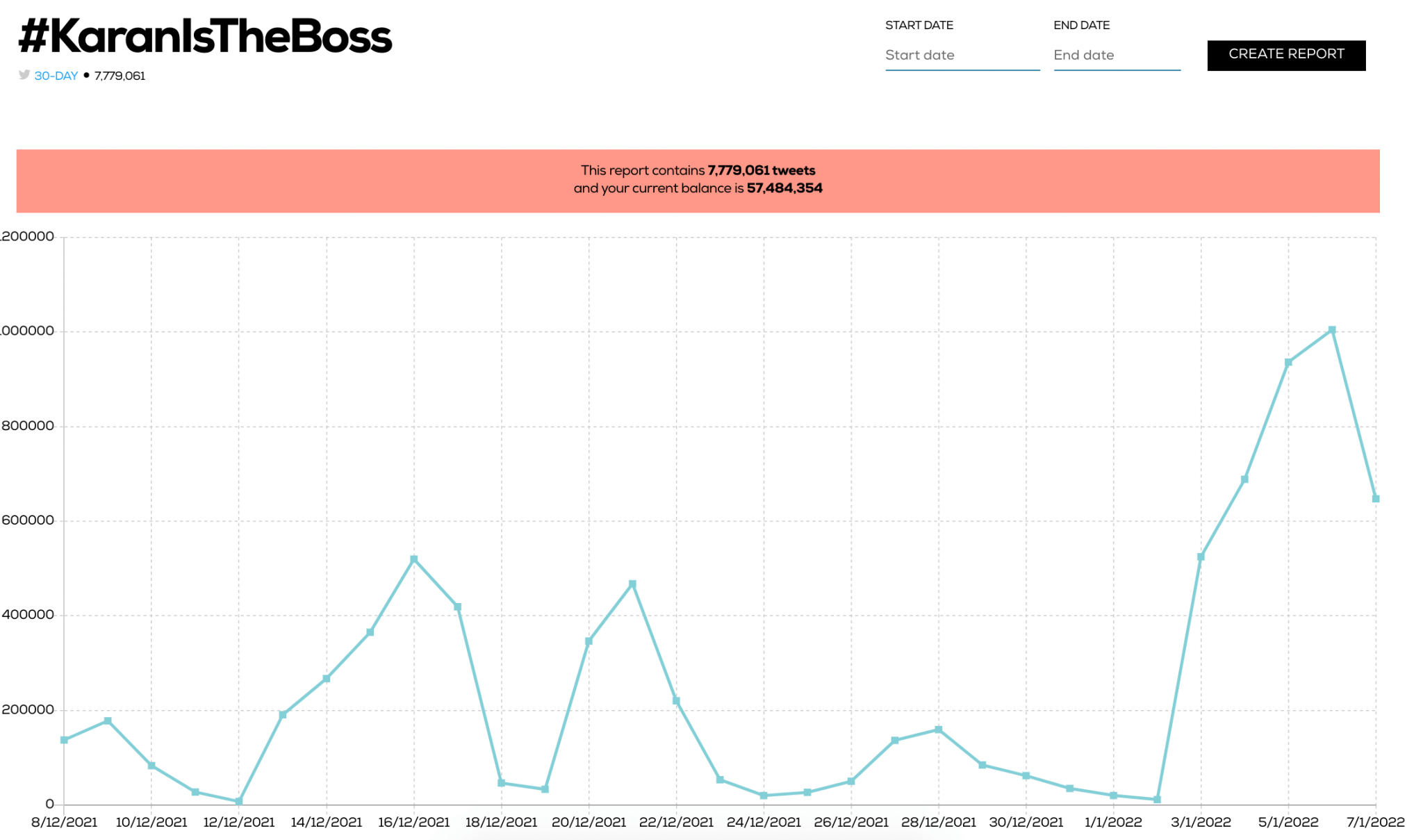The image size is (1423, 840).
Task: Click the Twitter bird icon
Action: 23,75
